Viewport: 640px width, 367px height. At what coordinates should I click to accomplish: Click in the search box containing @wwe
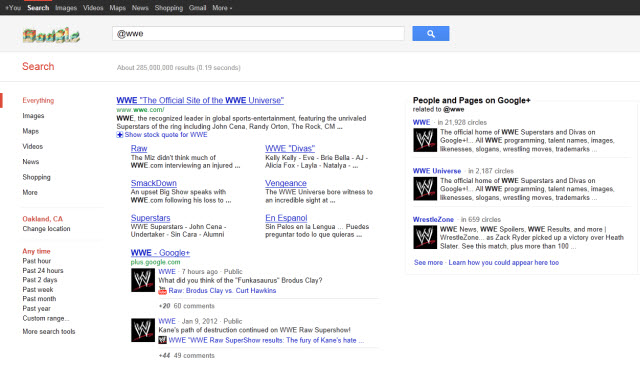tap(258, 33)
